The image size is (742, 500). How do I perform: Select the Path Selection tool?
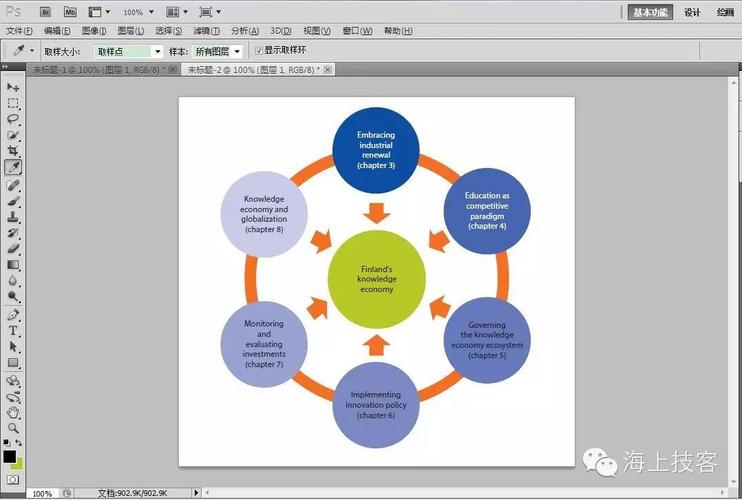click(x=13, y=347)
